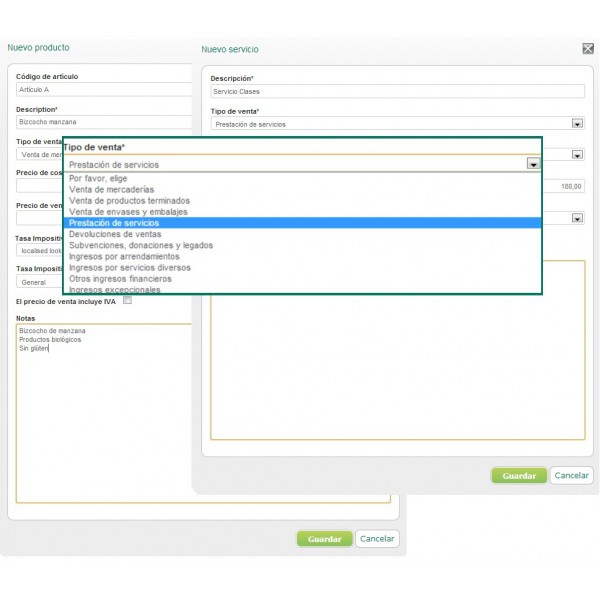The height and width of the screenshot is (600, 600).
Task: Choose 'Ingresos por servicios diversos'
Action: pos(130,268)
